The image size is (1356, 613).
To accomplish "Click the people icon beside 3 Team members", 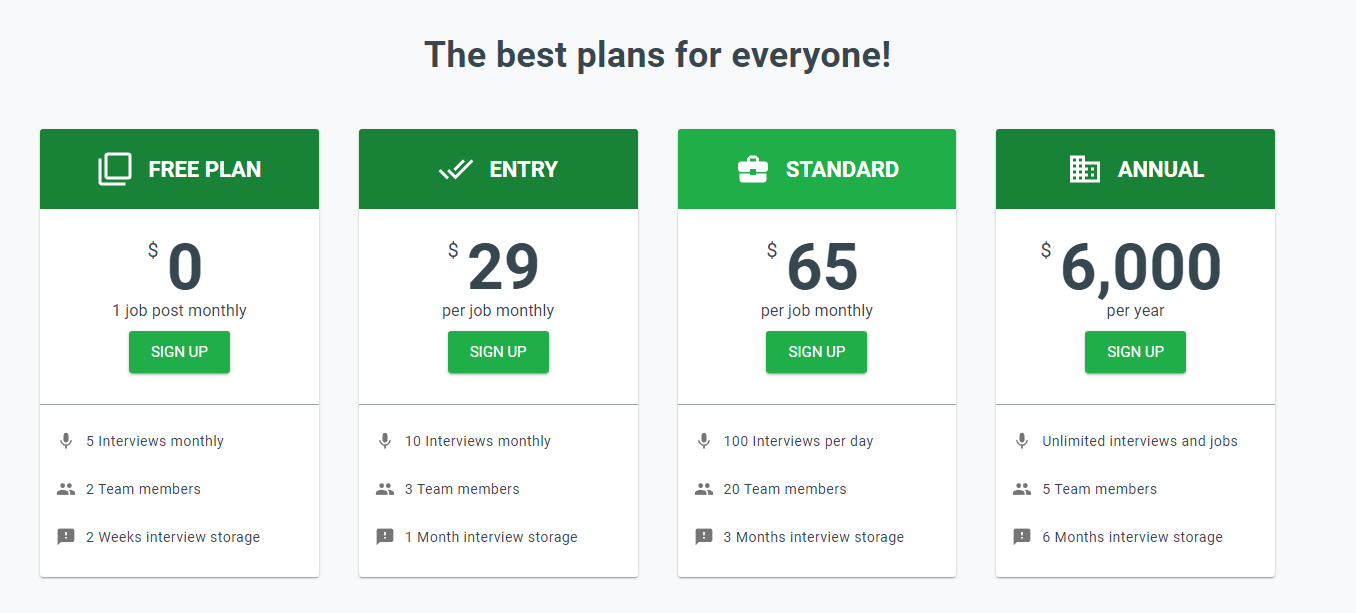I will click(x=385, y=489).
